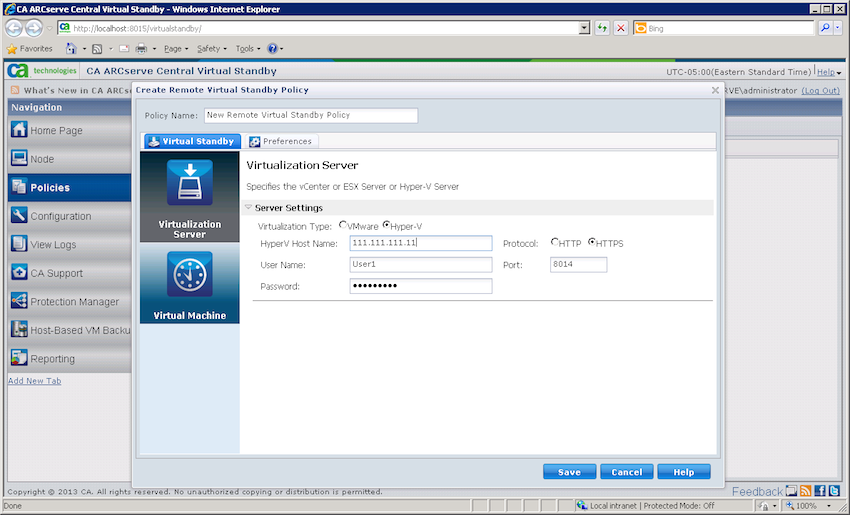Viewport: 850px width, 515px height.
Task: Open the Safety menu dropdown
Action: tap(211, 49)
